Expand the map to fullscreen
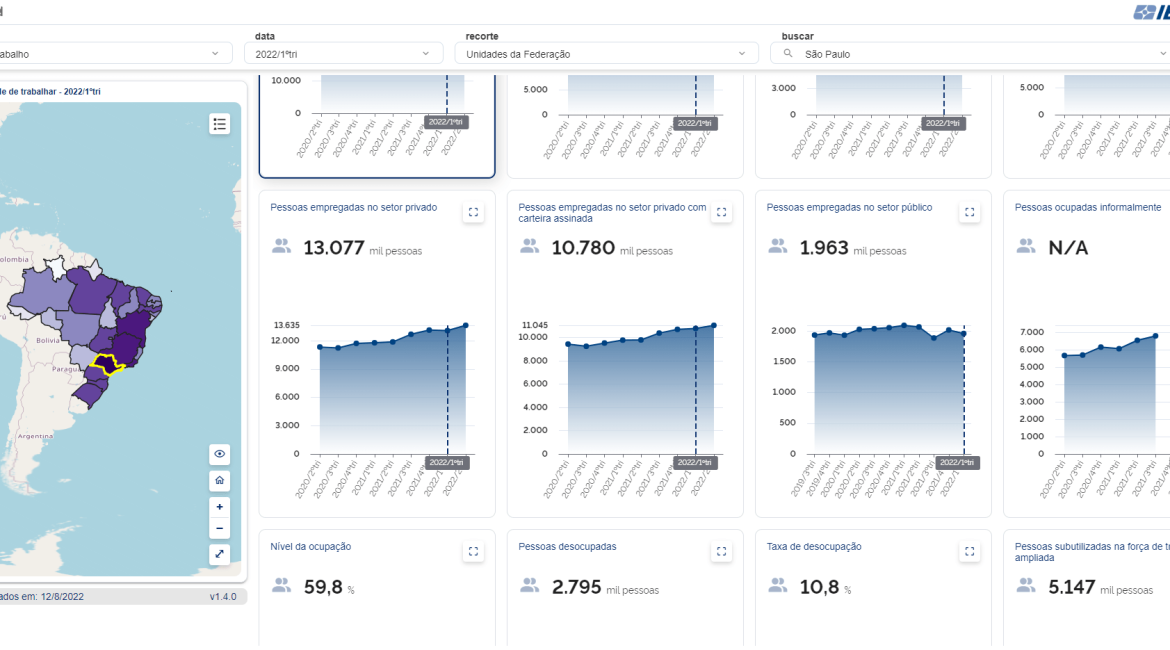 pyautogui.click(x=220, y=554)
